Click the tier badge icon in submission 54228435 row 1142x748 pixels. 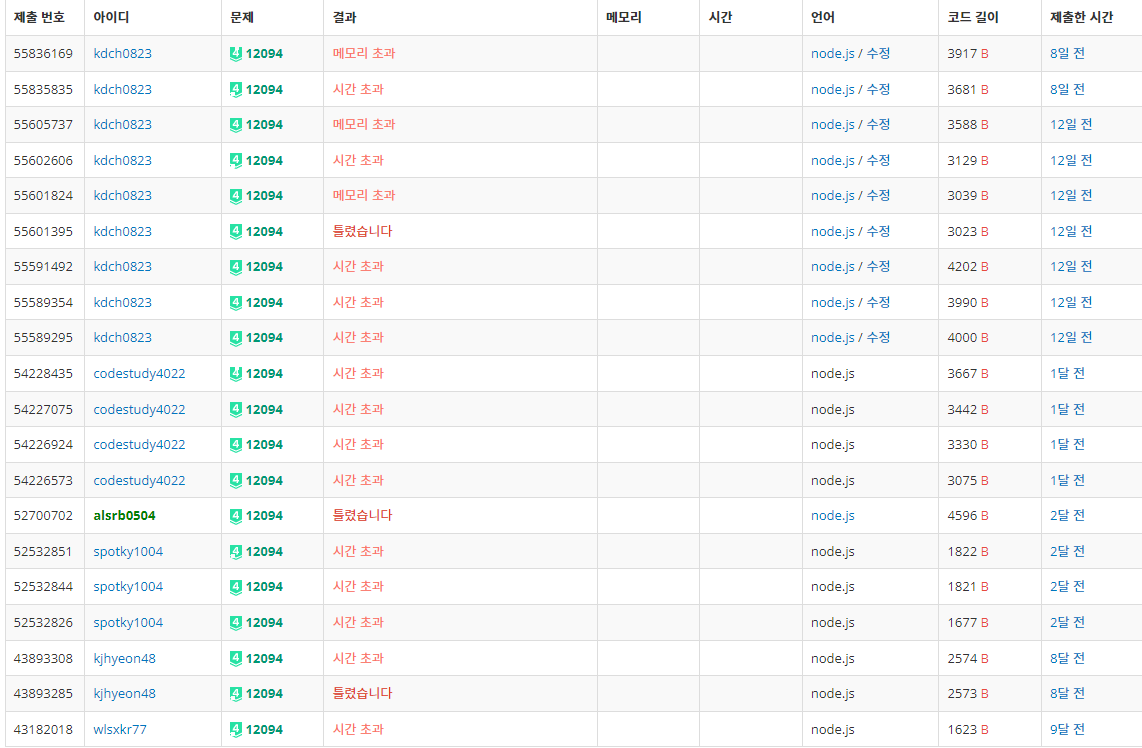pos(235,374)
